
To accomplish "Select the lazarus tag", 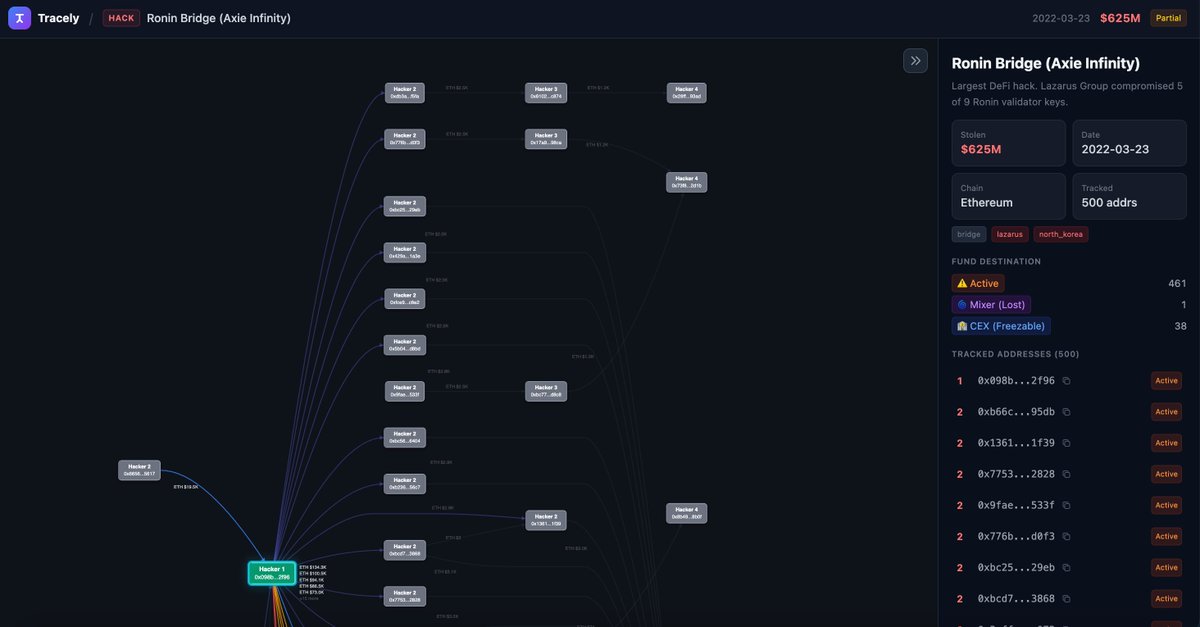I will pos(1010,234).
